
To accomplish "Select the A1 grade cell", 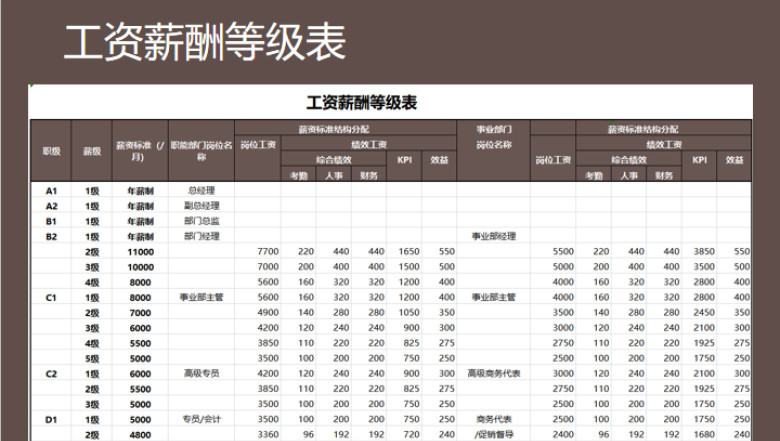I will pyautogui.click(x=51, y=191).
